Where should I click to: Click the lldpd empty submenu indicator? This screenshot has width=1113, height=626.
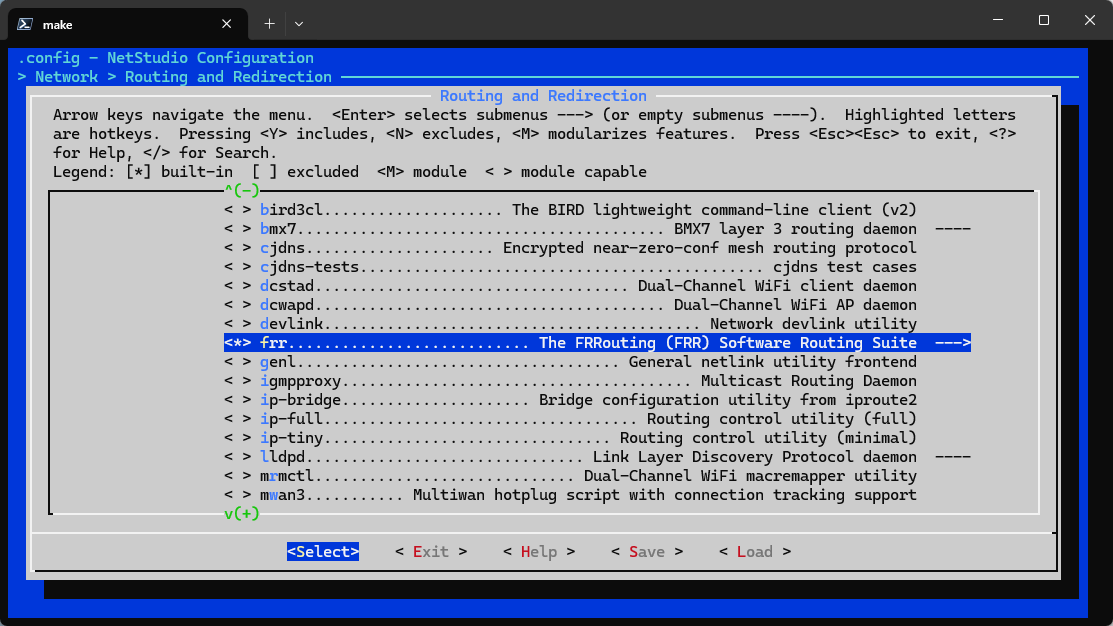coord(952,457)
